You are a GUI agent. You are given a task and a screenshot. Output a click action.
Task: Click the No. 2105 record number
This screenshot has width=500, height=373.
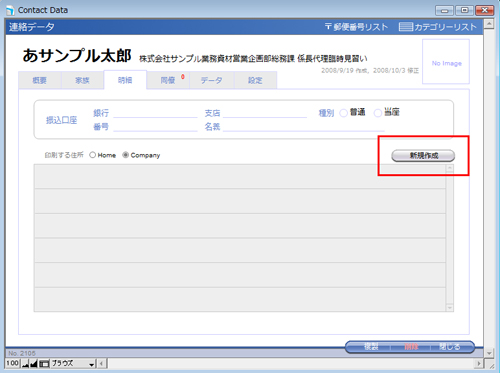coord(22,353)
